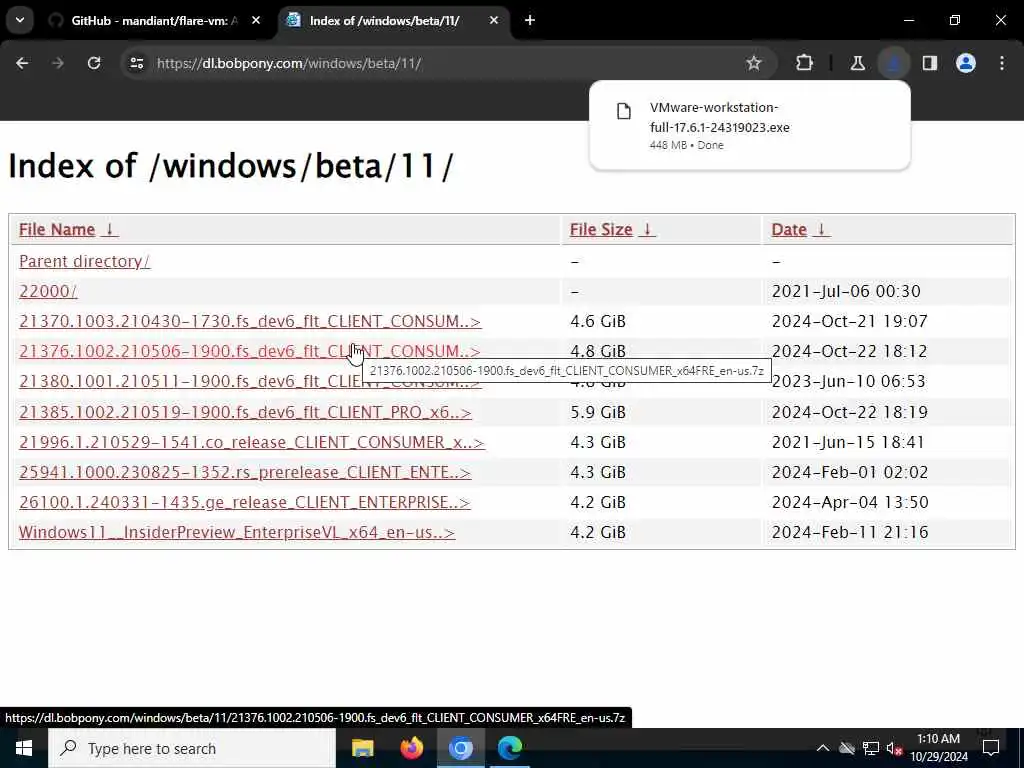
Task: Open a new browser tab
Action: point(530,20)
